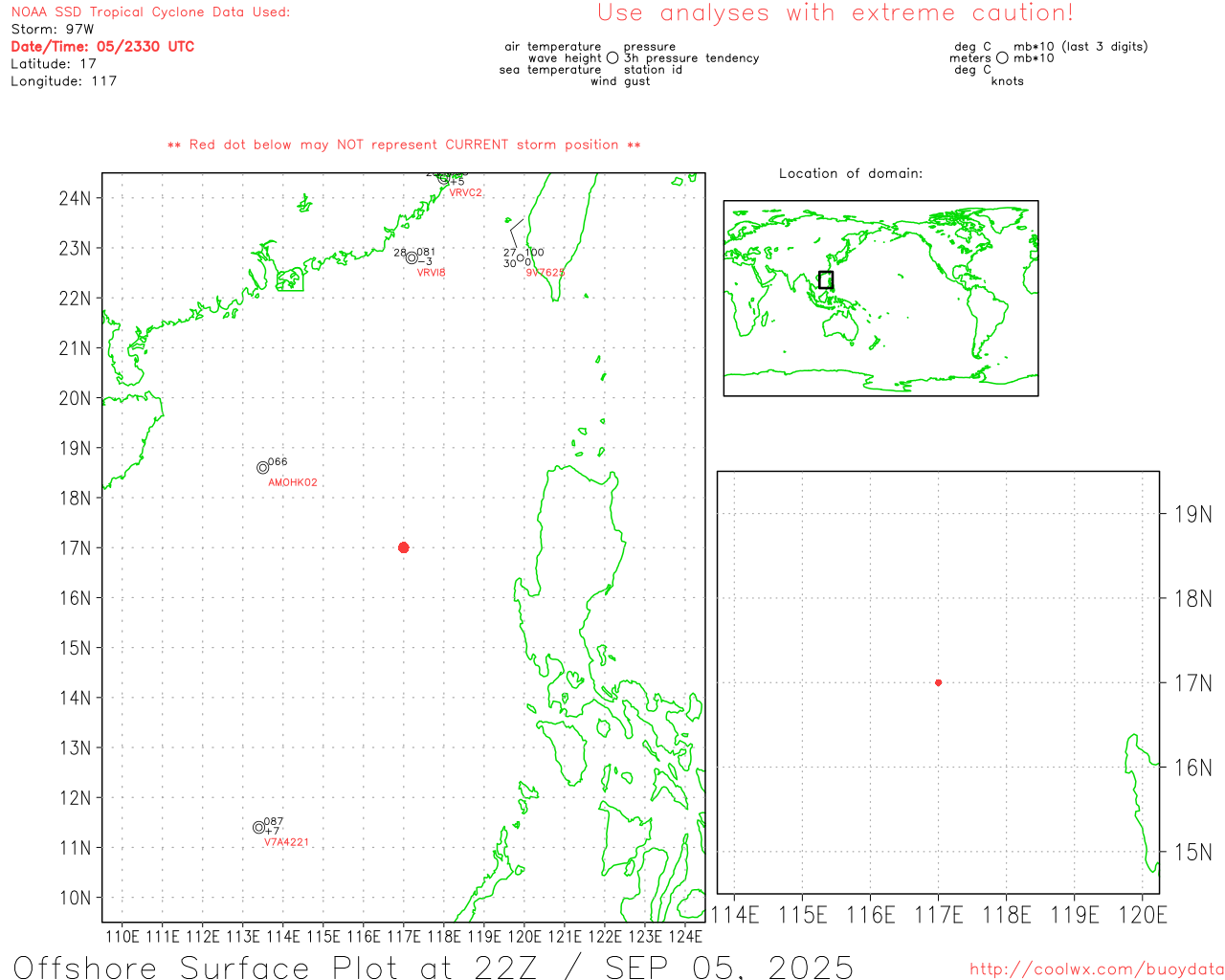Click the 19N label on the inset map
Image resolution: width=1225 pixels, height=980 pixels.
1192,514
